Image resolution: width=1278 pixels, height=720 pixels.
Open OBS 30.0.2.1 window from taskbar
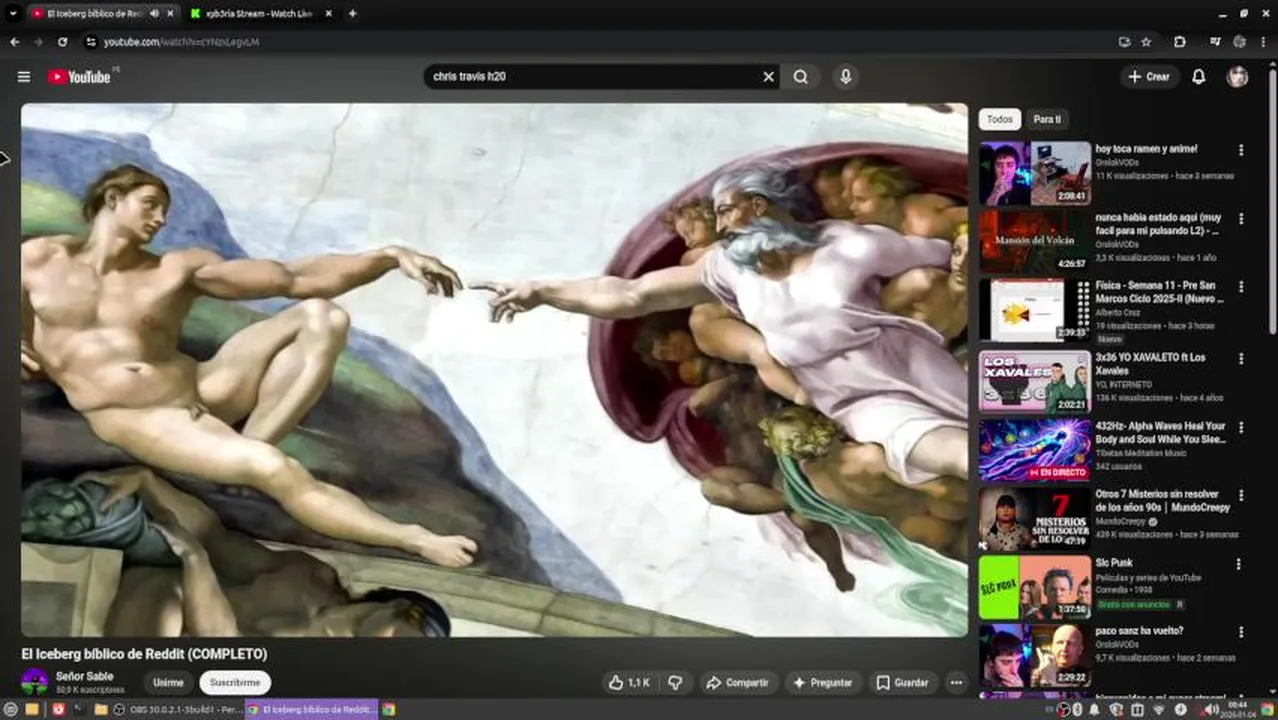[x=178, y=709]
